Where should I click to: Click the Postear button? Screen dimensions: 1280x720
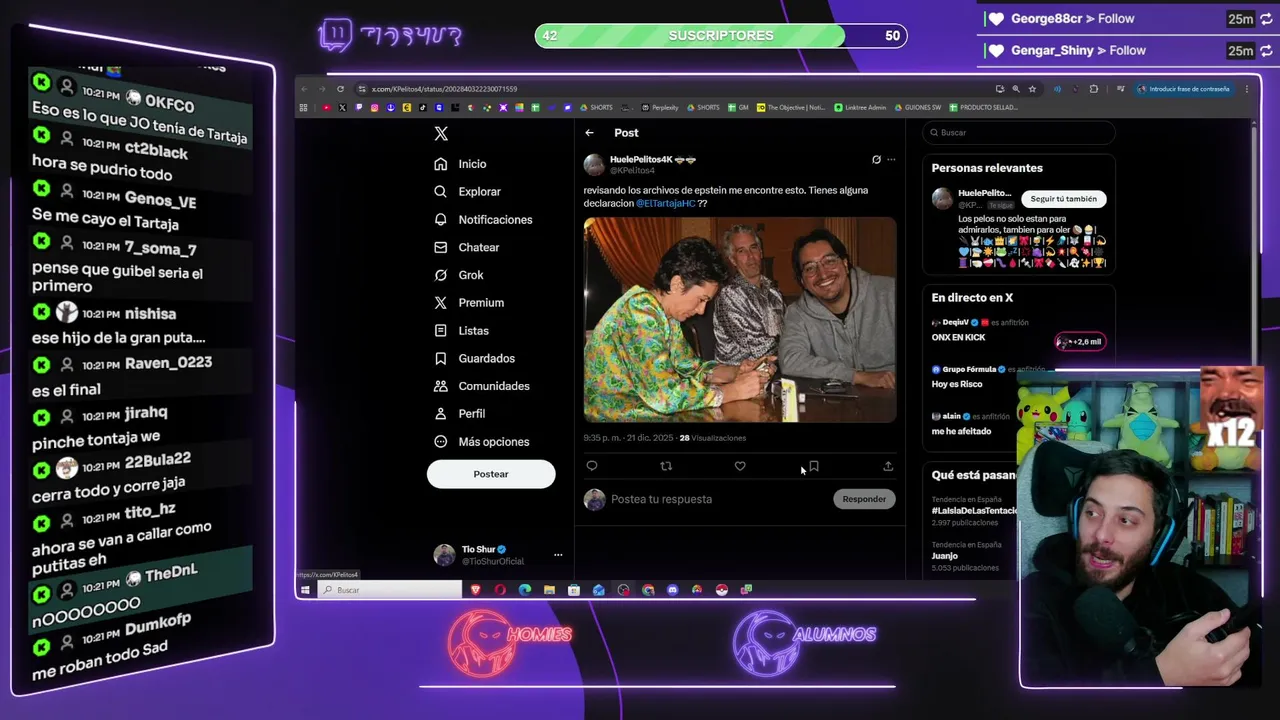point(491,474)
